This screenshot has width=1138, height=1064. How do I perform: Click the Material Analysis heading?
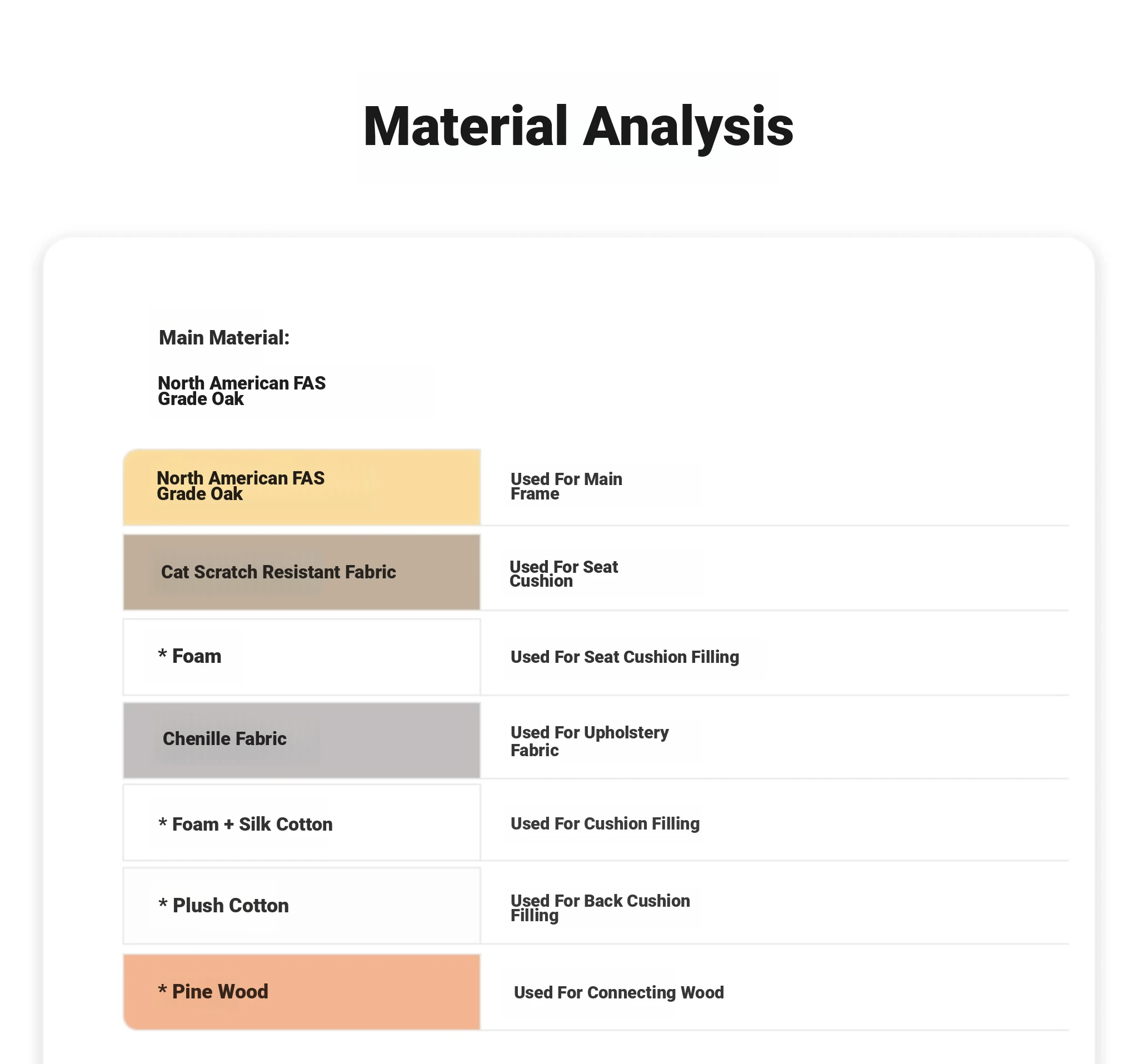coord(577,127)
